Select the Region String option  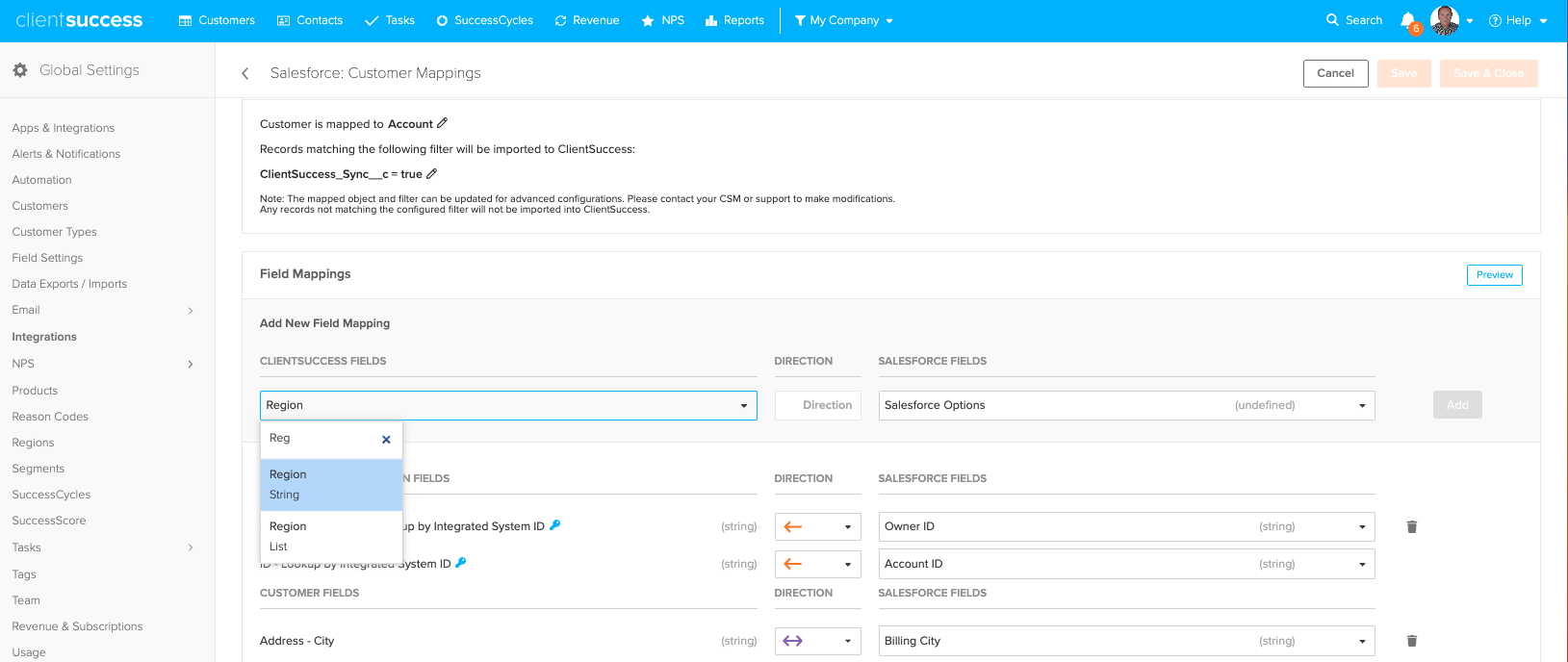click(x=331, y=485)
